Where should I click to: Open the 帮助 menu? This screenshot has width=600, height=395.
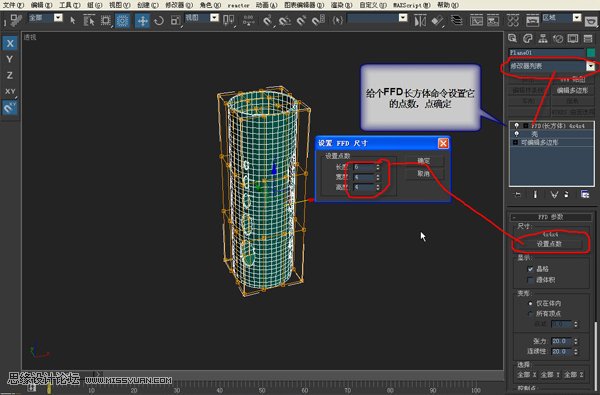(x=448, y=5)
